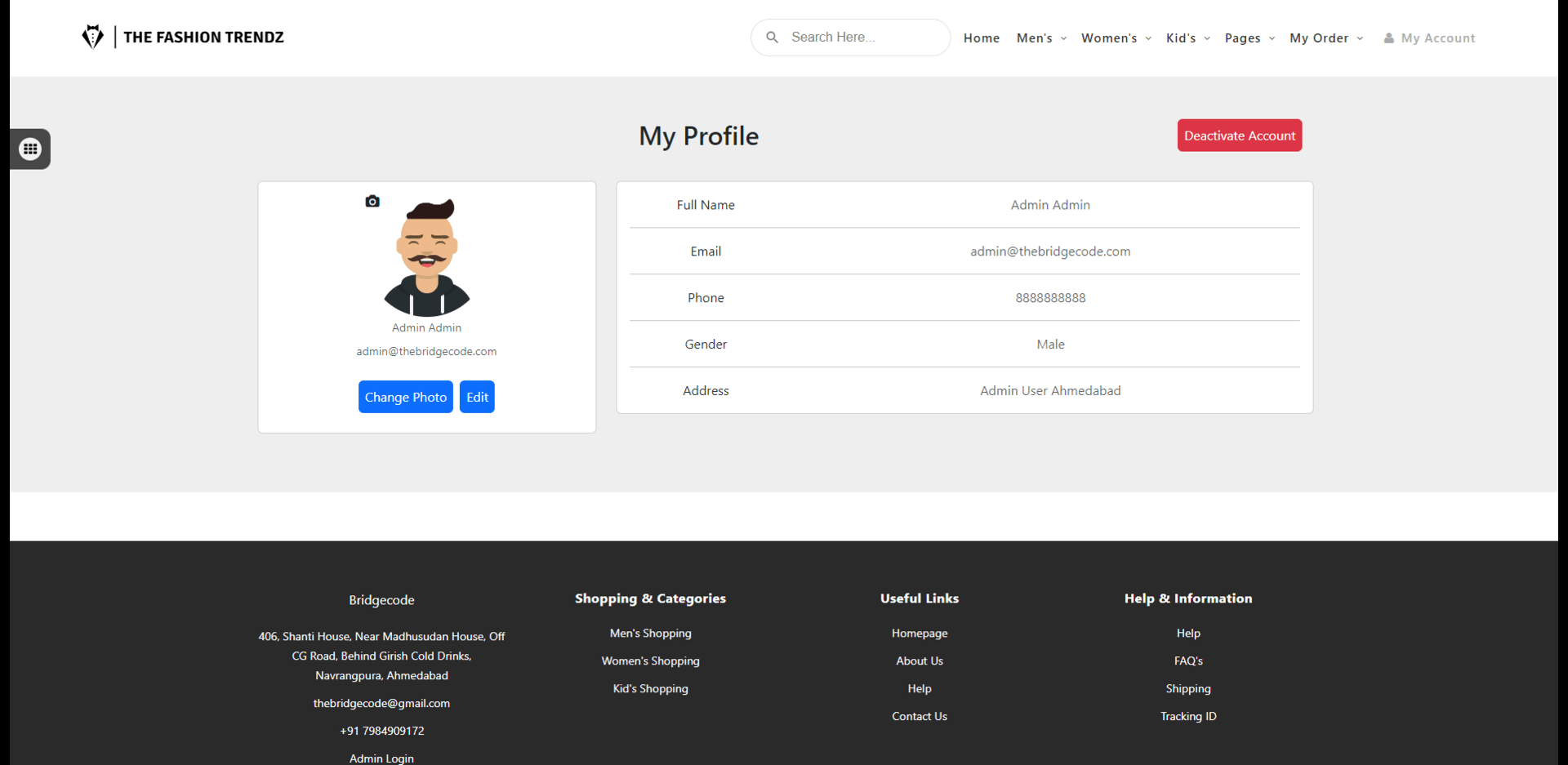Image resolution: width=1568 pixels, height=765 pixels.
Task: Open Contact Us footer link
Action: click(x=920, y=717)
